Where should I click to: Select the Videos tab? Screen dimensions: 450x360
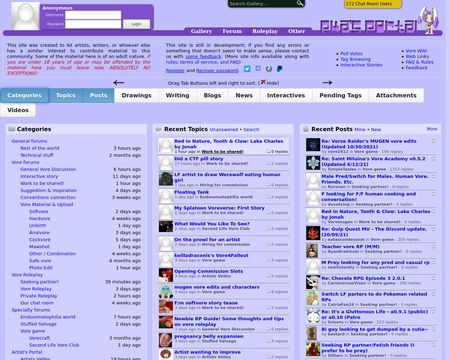coord(18,110)
